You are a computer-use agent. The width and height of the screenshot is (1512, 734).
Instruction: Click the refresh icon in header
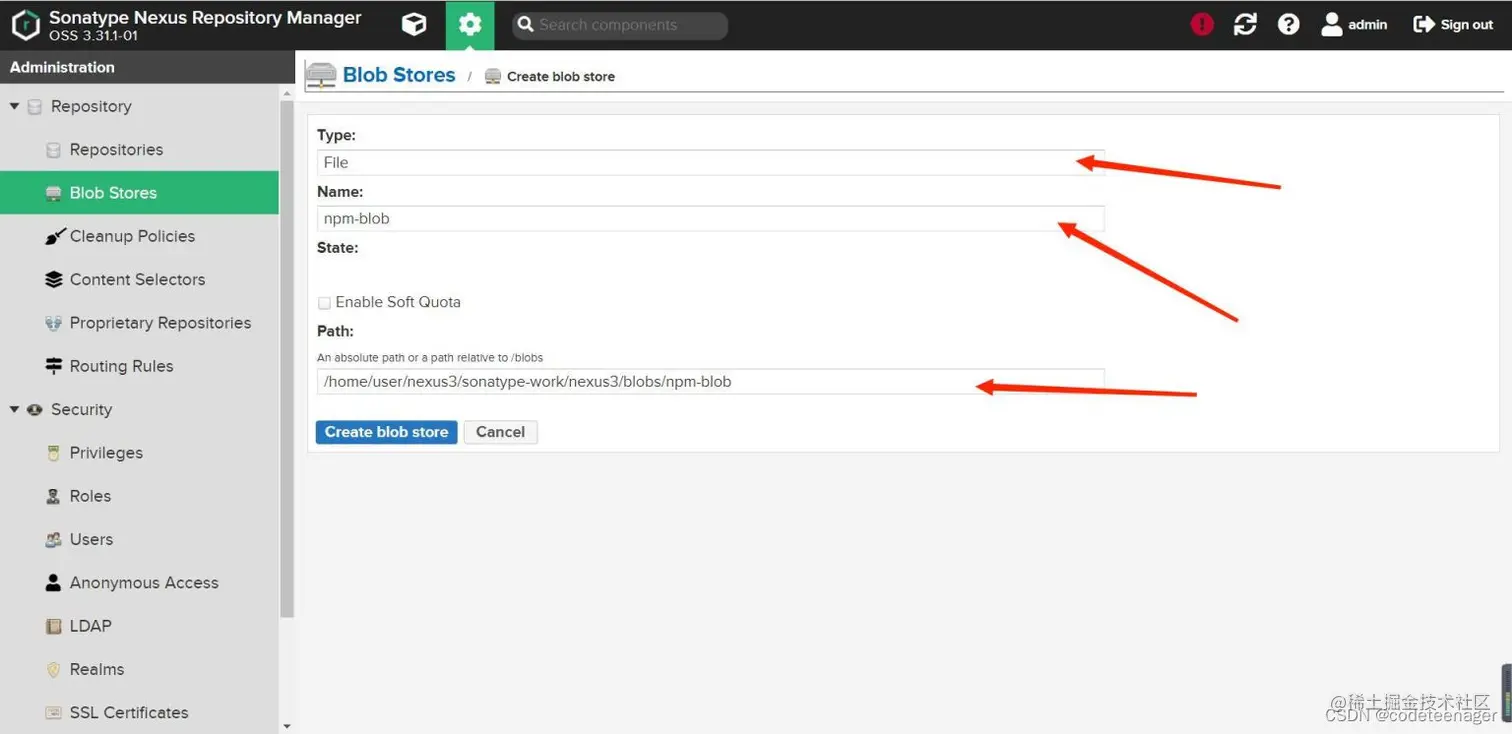point(1245,25)
